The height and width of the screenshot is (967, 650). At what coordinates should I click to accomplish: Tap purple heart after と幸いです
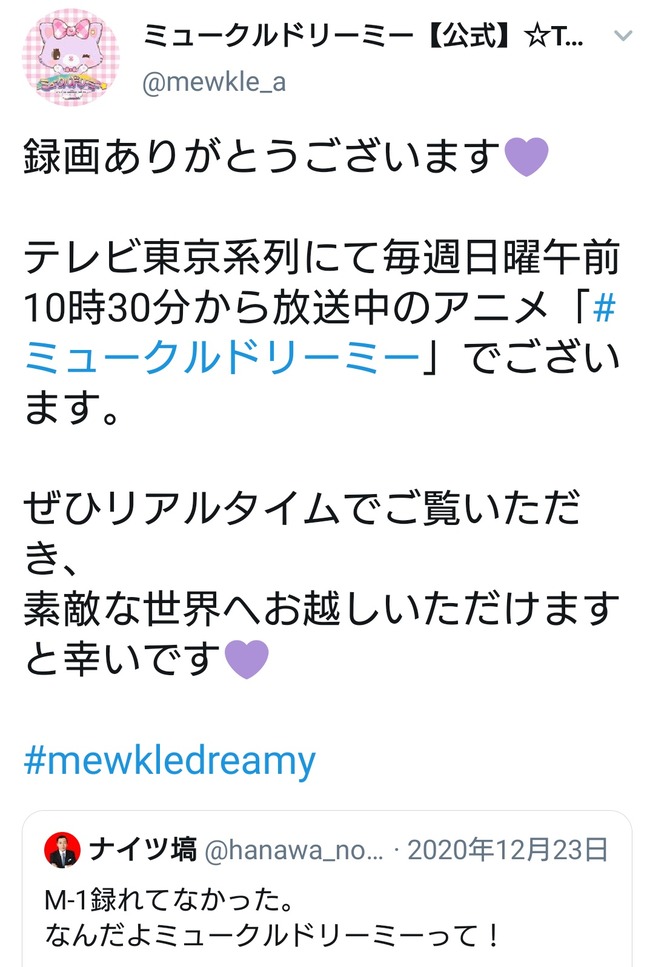pos(247,659)
